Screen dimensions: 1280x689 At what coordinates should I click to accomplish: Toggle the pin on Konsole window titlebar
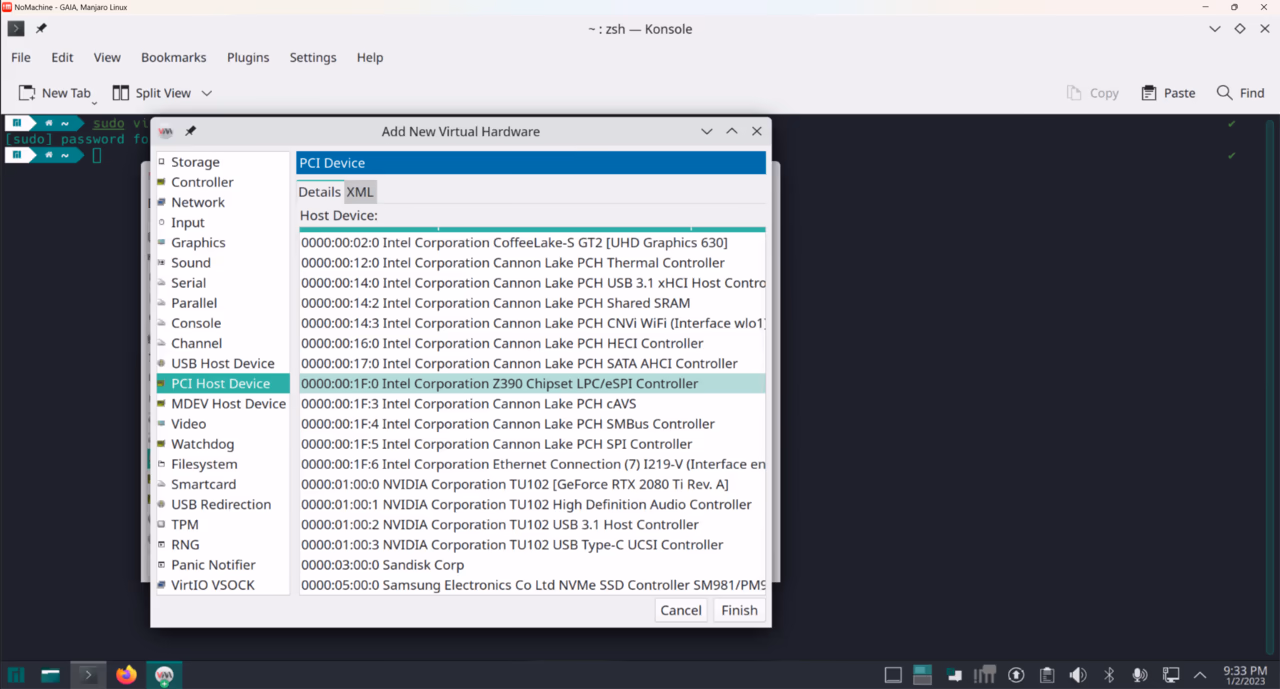[40, 29]
